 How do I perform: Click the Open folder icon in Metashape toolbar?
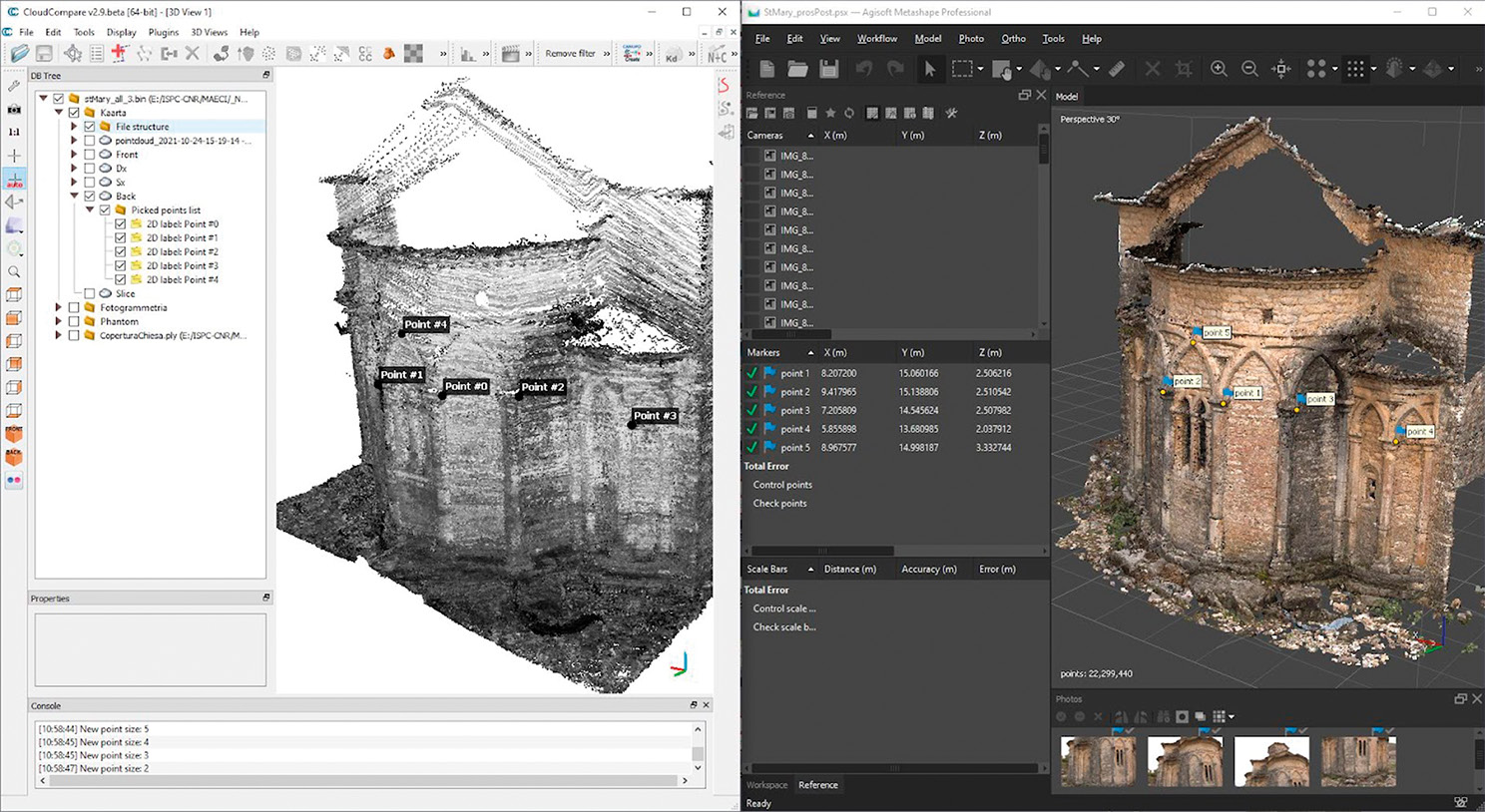pos(797,69)
